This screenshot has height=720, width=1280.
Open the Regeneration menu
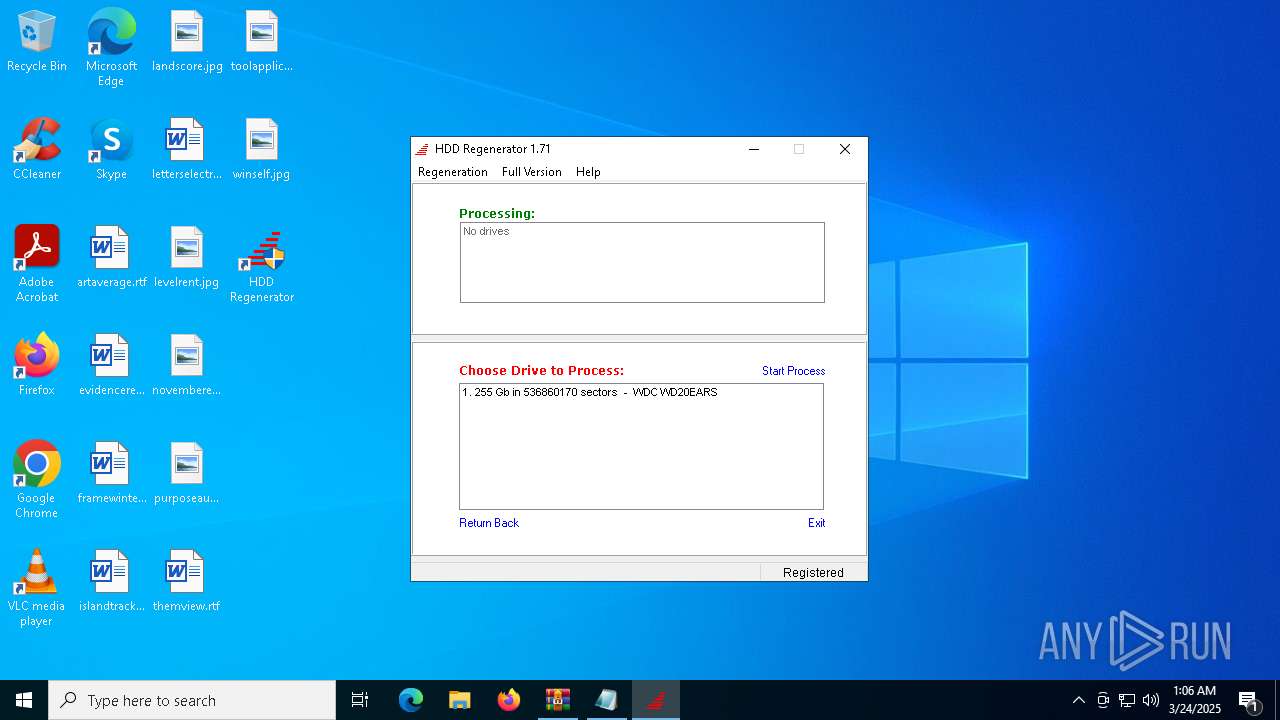point(453,172)
